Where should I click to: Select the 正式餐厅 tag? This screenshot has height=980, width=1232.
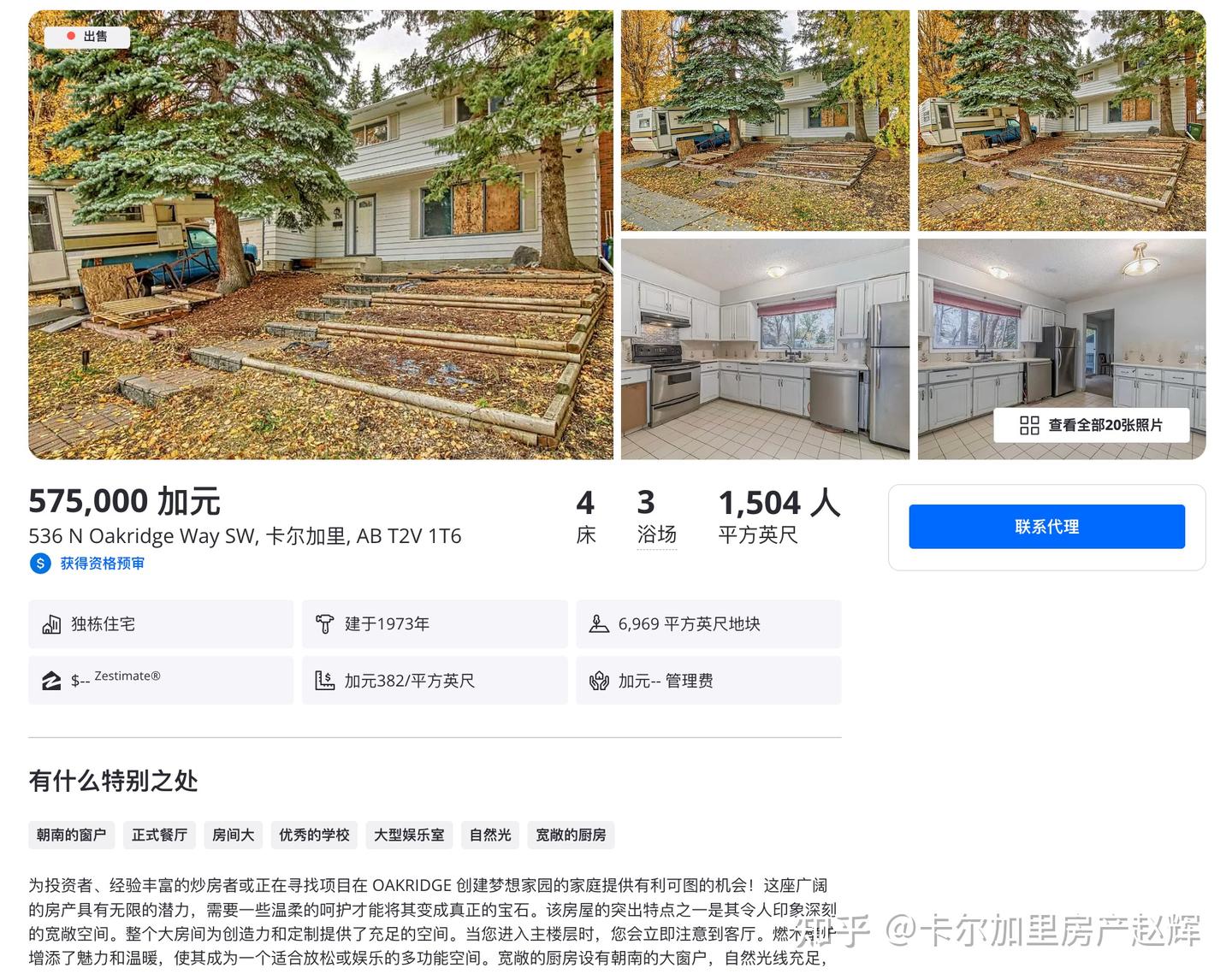point(159,835)
